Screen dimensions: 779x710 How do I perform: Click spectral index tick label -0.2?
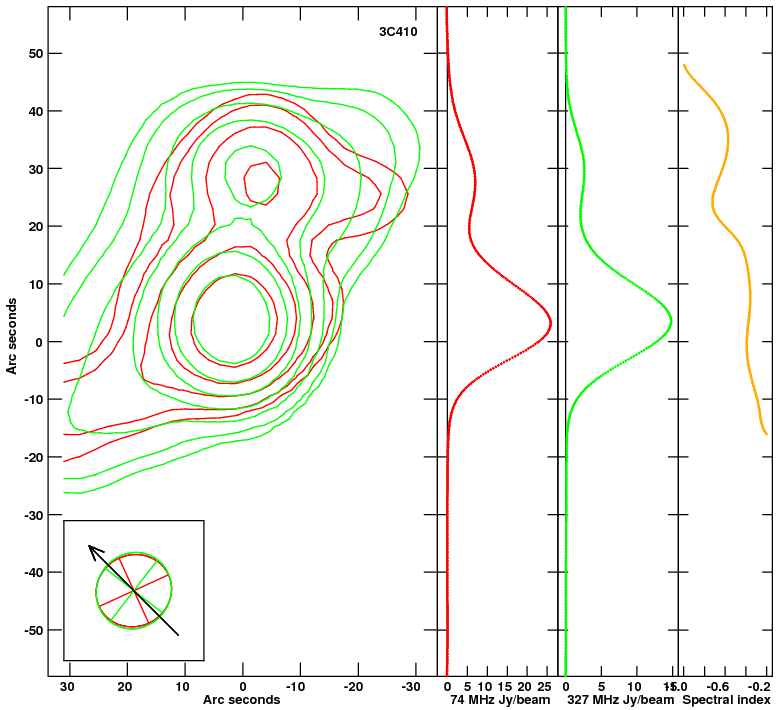[x=760, y=687]
